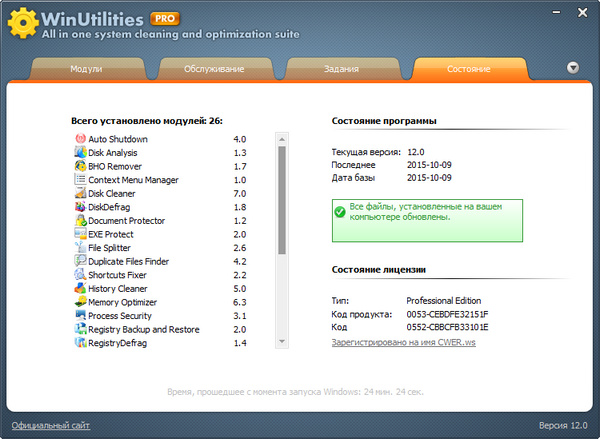Click the Process Security icon
Screen dimensions: 600x439
80,315
